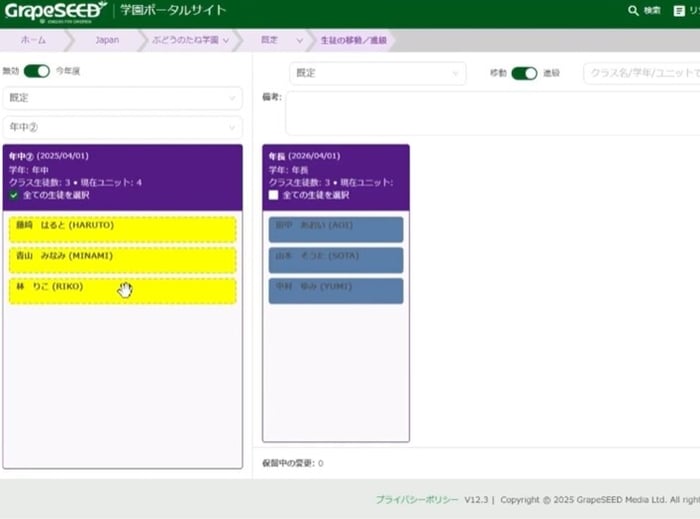
Task: Select student (SOTA) card in 年長
Action: pyautogui.click(x=336, y=260)
